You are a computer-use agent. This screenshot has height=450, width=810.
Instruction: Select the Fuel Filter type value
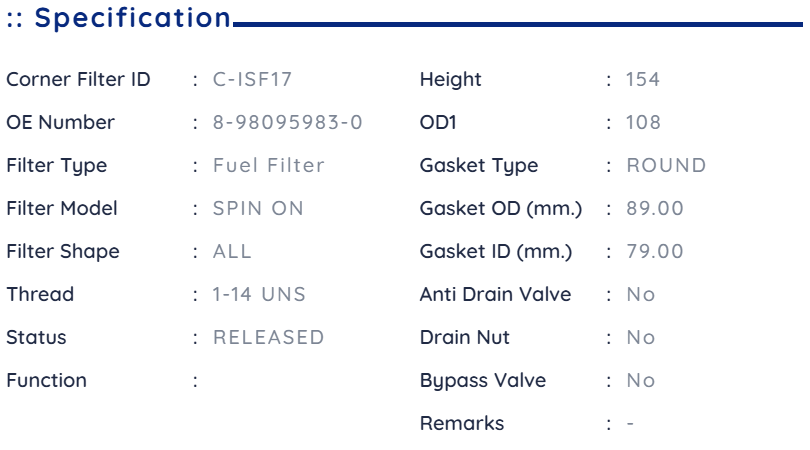[269, 165]
